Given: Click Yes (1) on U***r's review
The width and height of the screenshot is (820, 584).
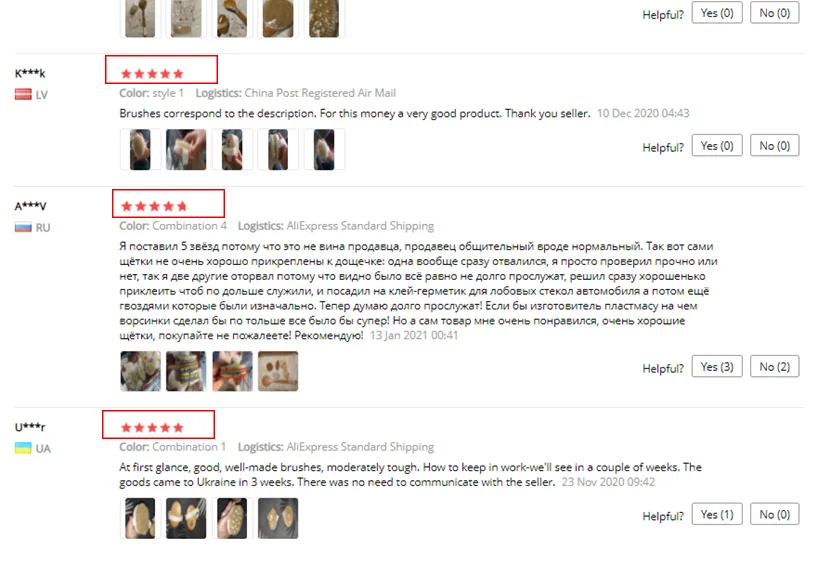Looking at the screenshot, I should pyautogui.click(x=717, y=514).
